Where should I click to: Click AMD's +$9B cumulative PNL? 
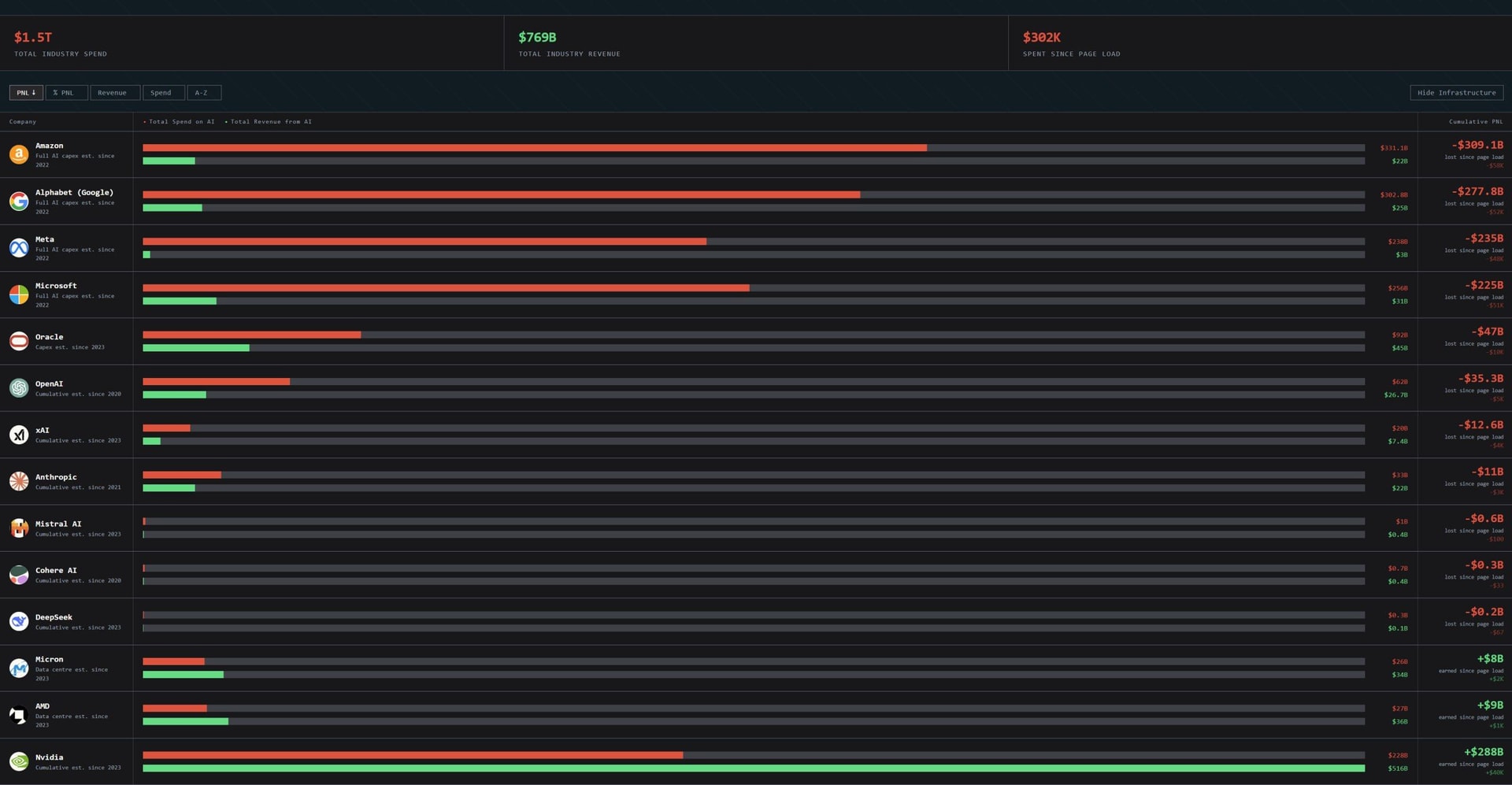point(1490,705)
